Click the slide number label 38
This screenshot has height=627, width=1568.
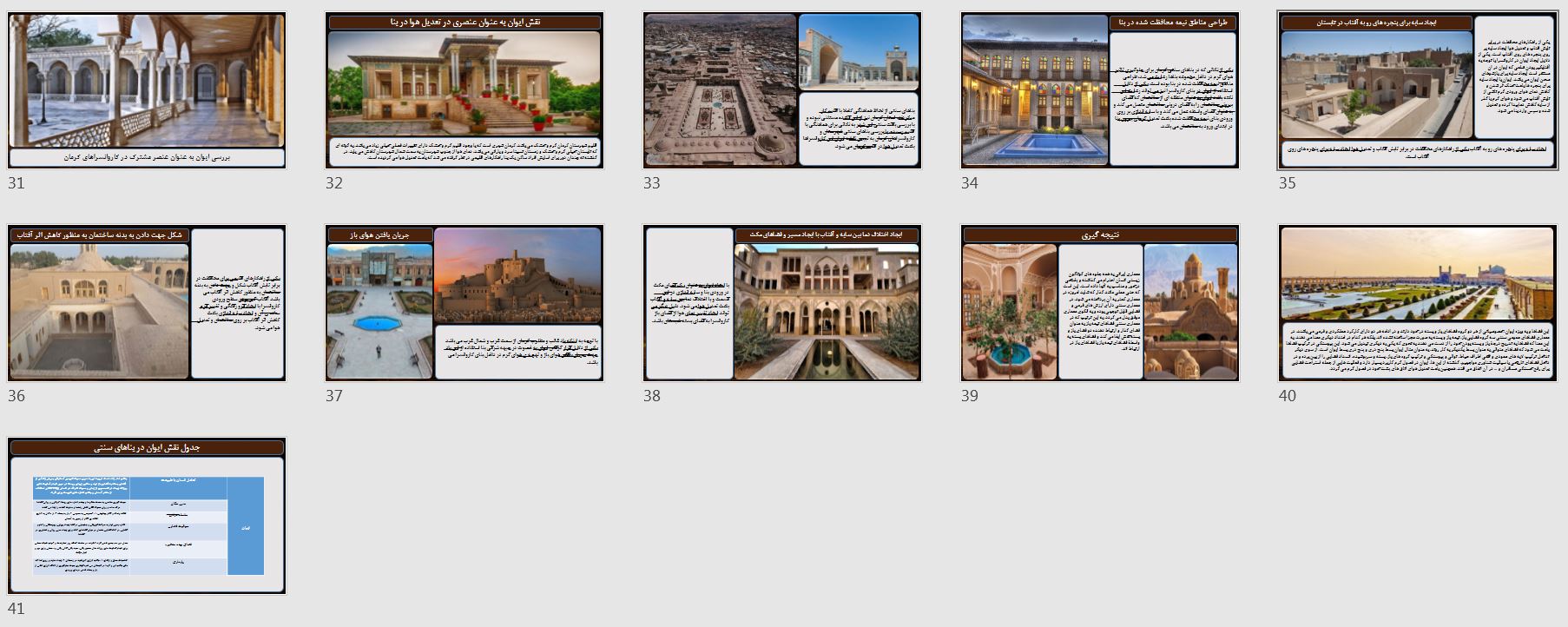[652, 396]
